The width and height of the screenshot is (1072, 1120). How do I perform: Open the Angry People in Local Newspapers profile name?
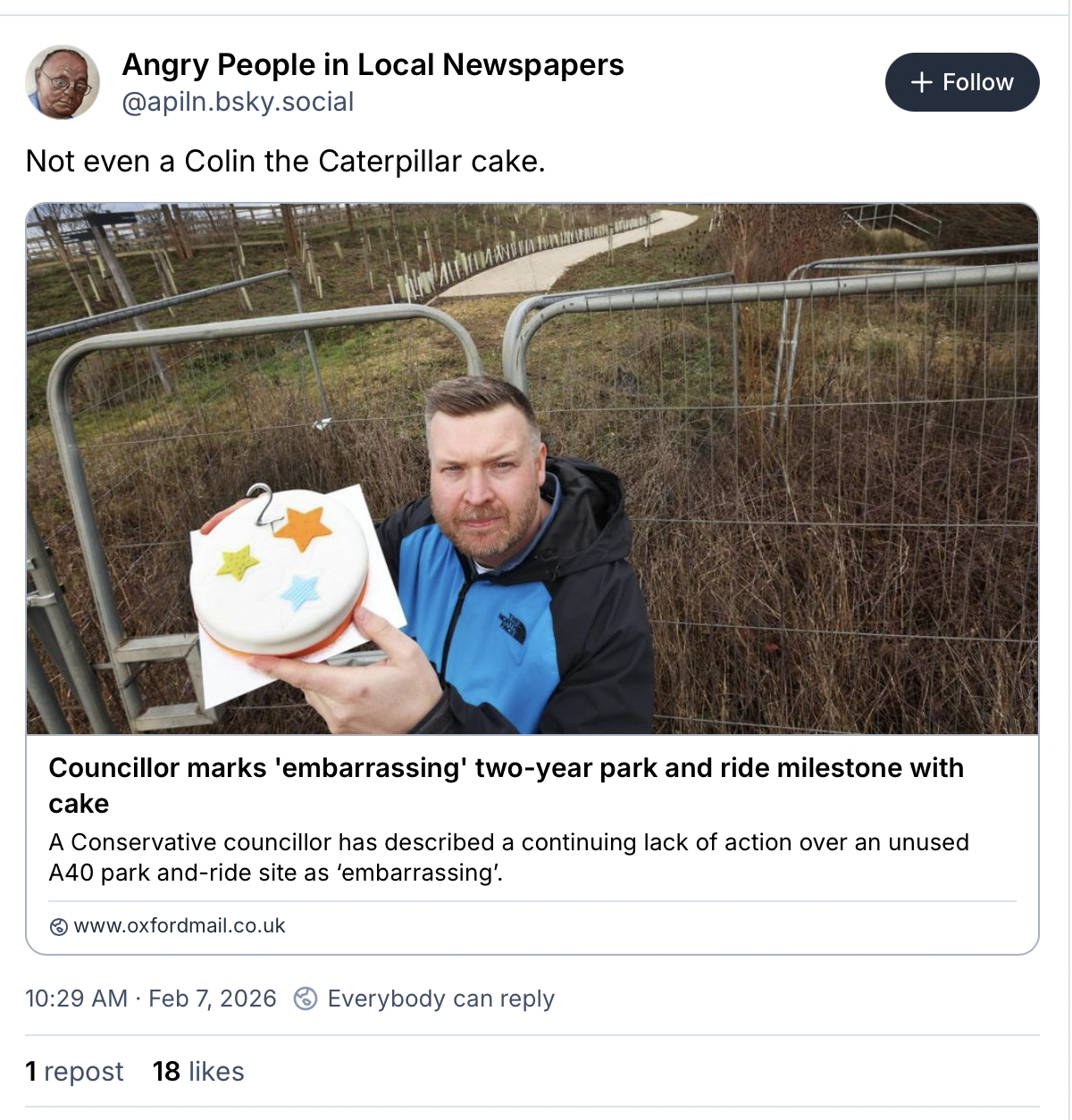(373, 64)
